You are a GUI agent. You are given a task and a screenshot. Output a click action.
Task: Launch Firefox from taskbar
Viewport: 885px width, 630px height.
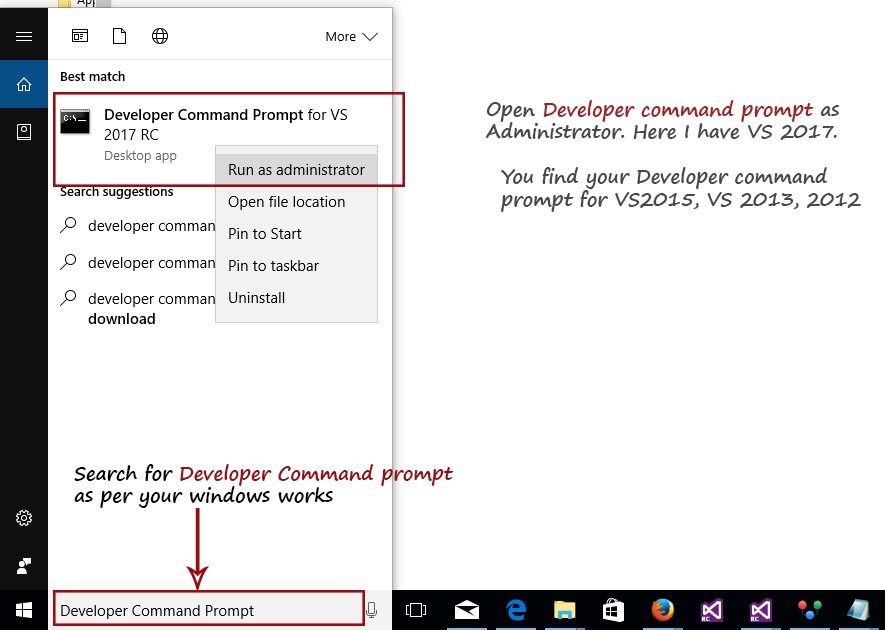coord(663,610)
